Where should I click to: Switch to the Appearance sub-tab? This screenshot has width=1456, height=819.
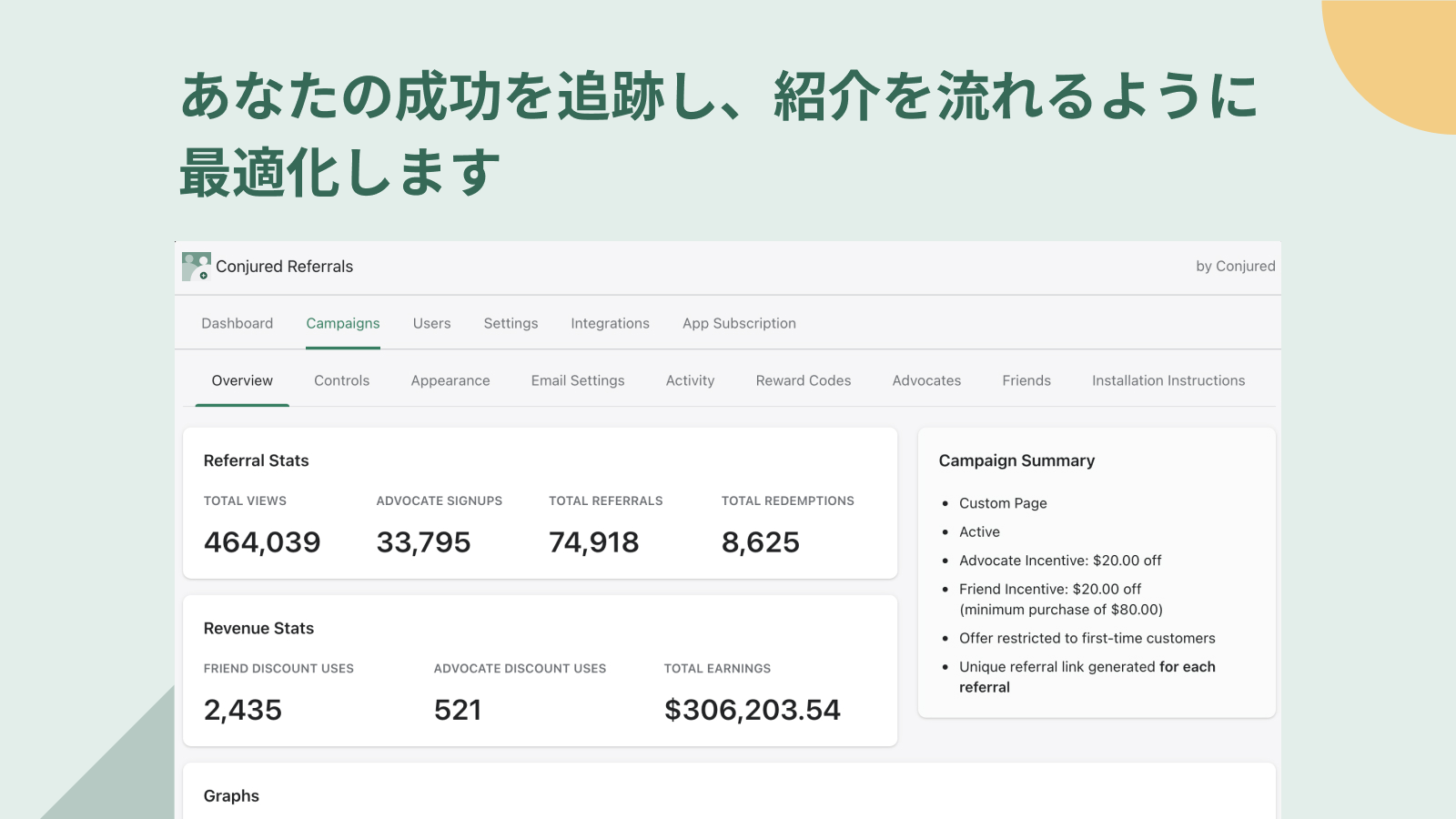(x=450, y=380)
